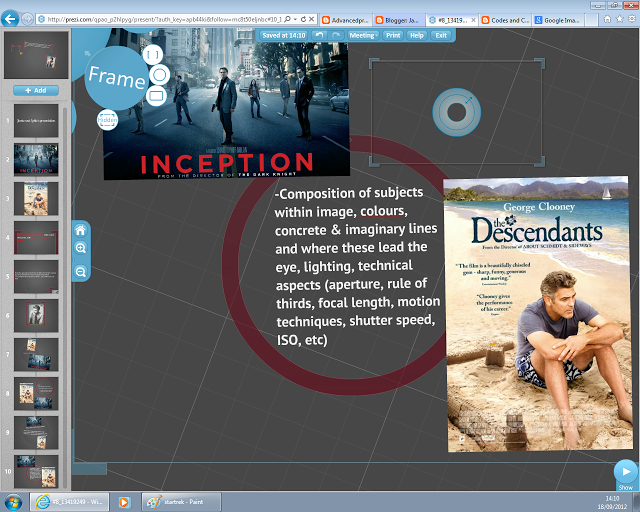Zoom out on the canvas
Image resolution: width=640 pixels, height=512 pixels.
pyautogui.click(x=81, y=272)
